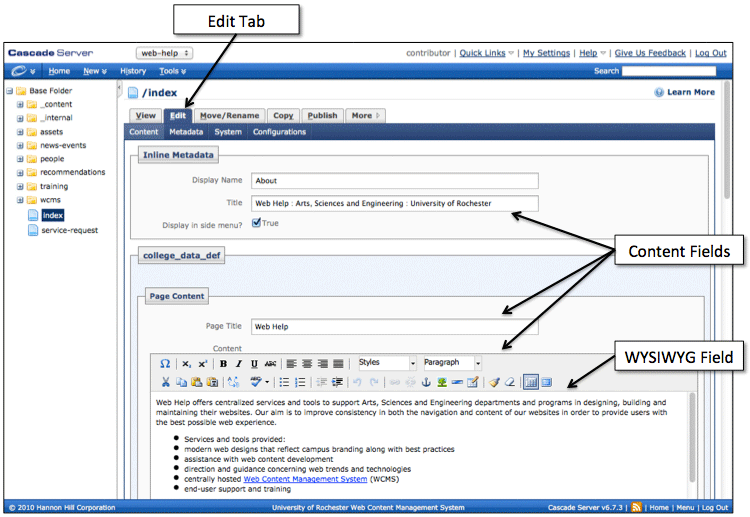Expand the people folder

(x=20, y=159)
